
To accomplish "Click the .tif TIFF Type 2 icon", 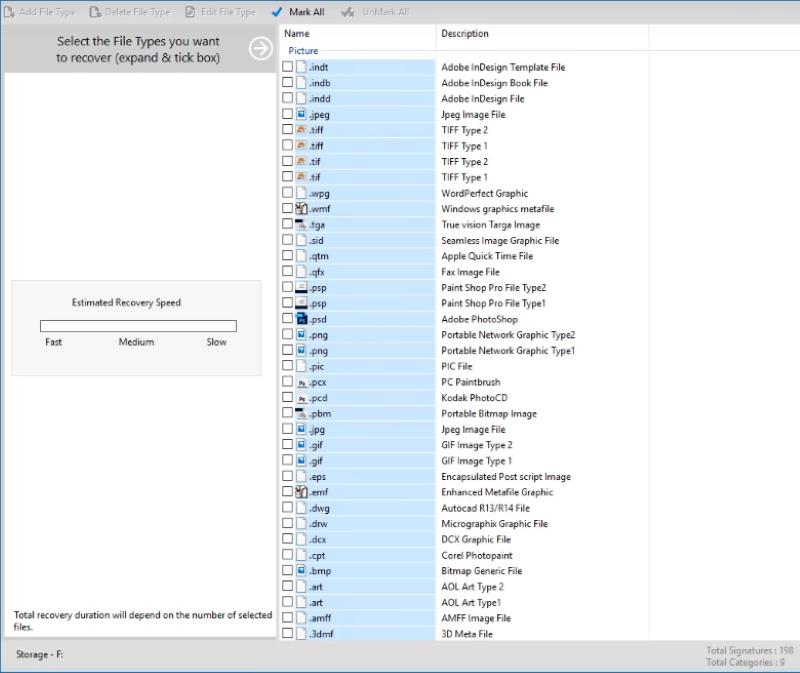I will [x=301, y=161].
